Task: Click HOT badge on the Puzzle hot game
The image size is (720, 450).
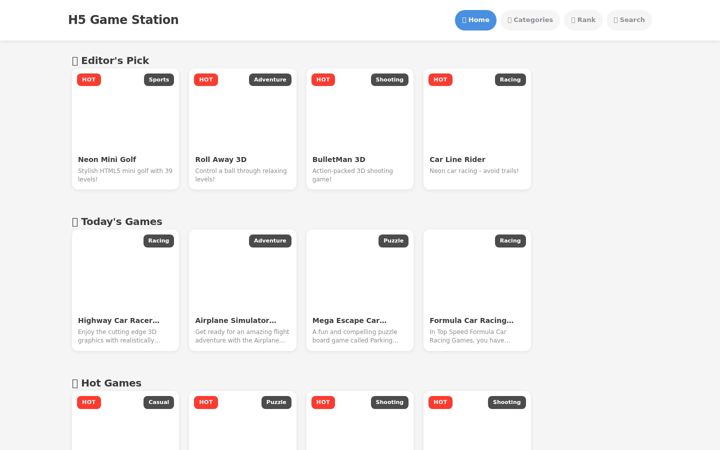Action: click(x=206, y=402)
